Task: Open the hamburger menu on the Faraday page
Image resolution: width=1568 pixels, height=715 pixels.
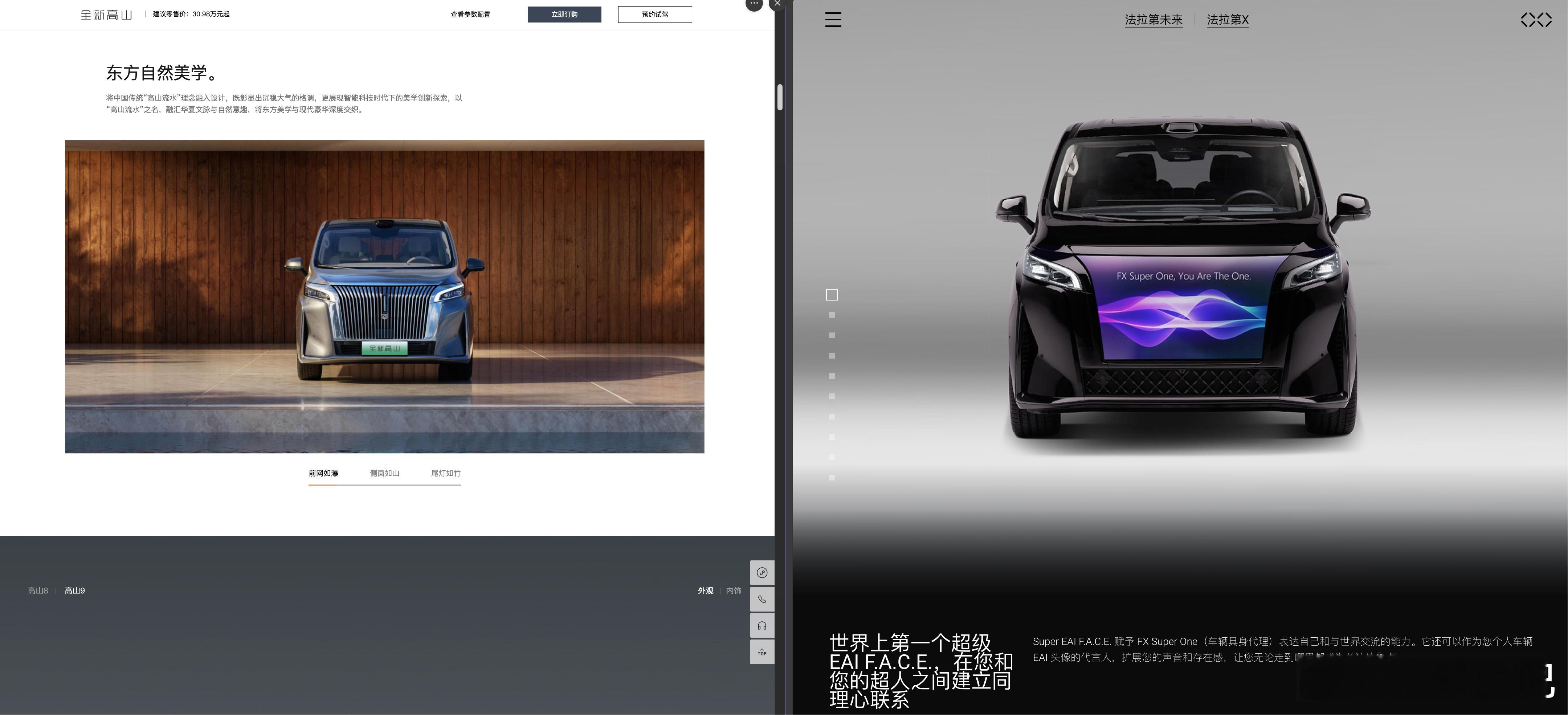Action: (833, 20)
